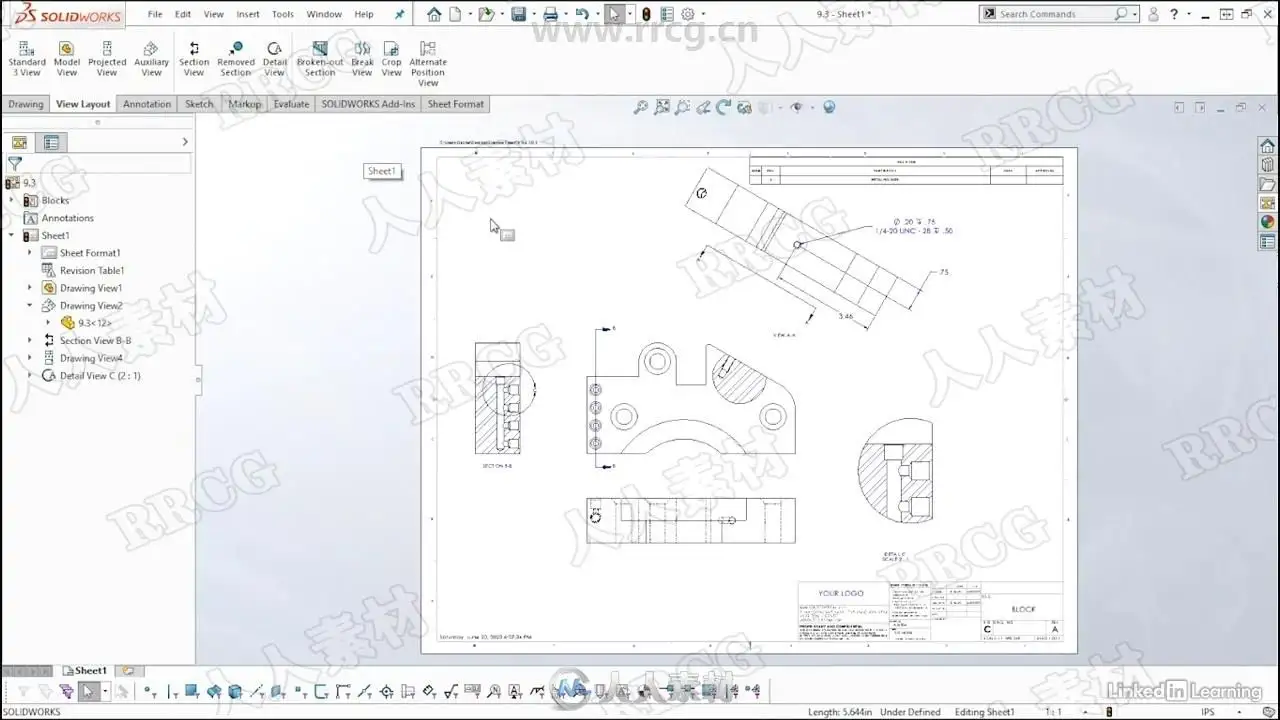Collapse the Drawing View2 node
The width and height of the screenshot is (1280, 720).
point(29,305)
